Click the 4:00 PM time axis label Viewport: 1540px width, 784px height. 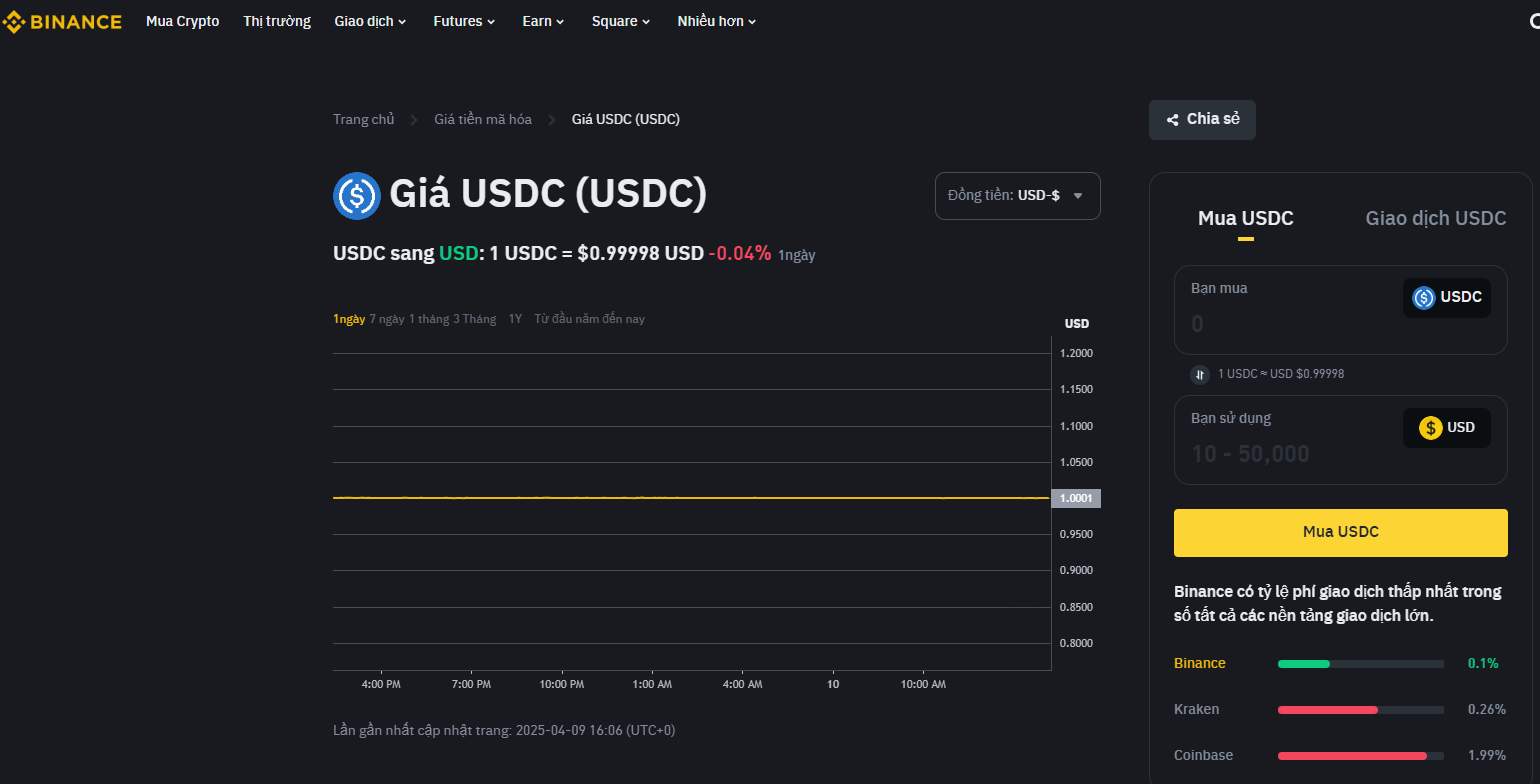[381, 685]
